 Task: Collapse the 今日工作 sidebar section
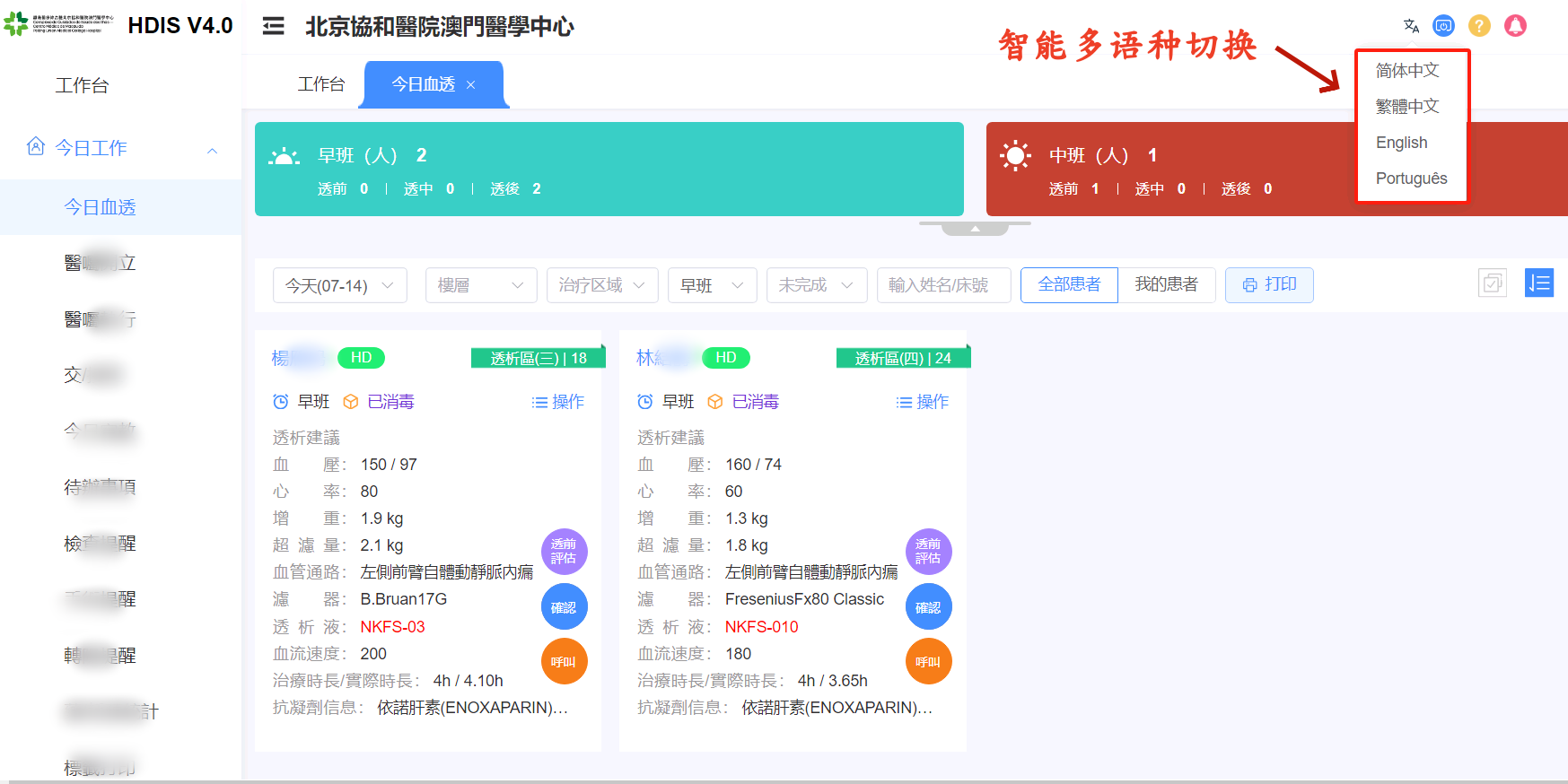tap(212, 149)
